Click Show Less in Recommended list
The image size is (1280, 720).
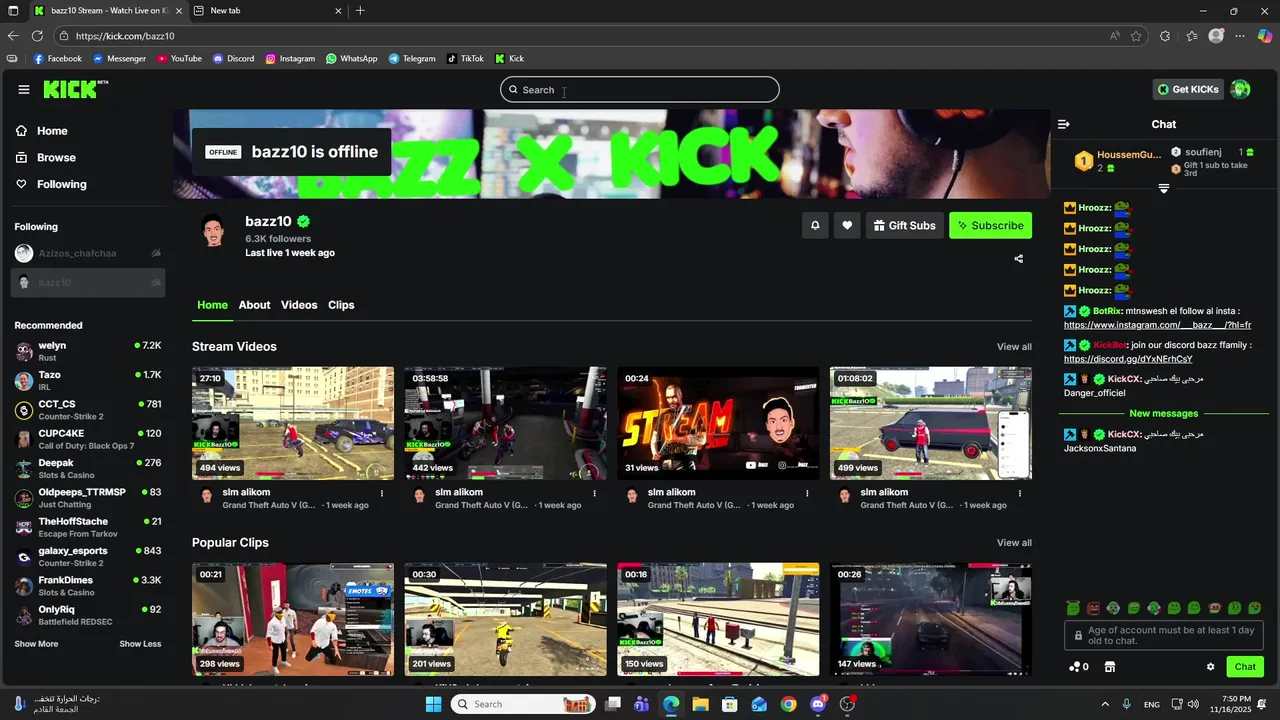(140, 644)
